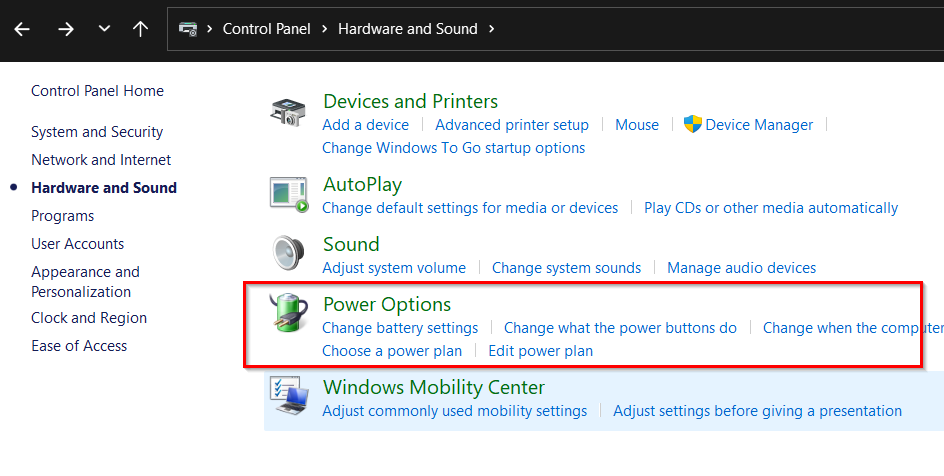This screenshot has width=944, height=476.
Task: Go to Programs category
Action: pyautogui.click(x=63, y=216)
